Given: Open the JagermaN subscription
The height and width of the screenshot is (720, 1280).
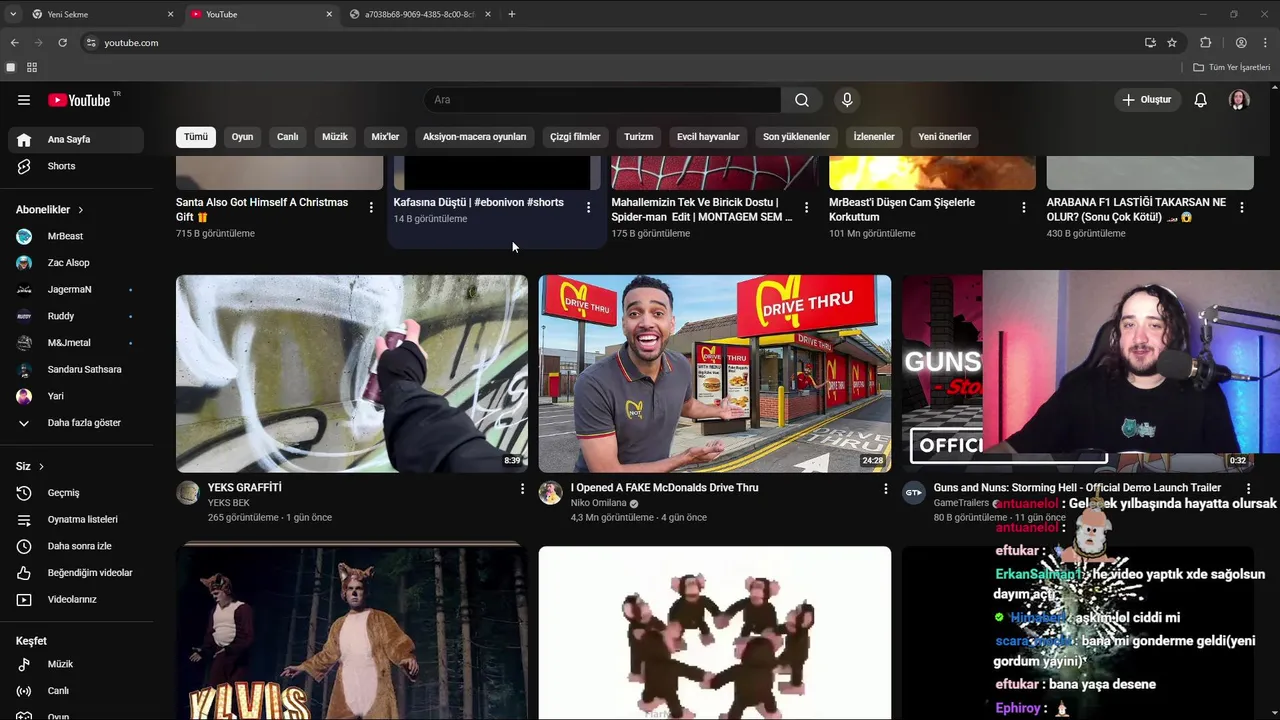Looking at the screenshot, I should point(76,290).
